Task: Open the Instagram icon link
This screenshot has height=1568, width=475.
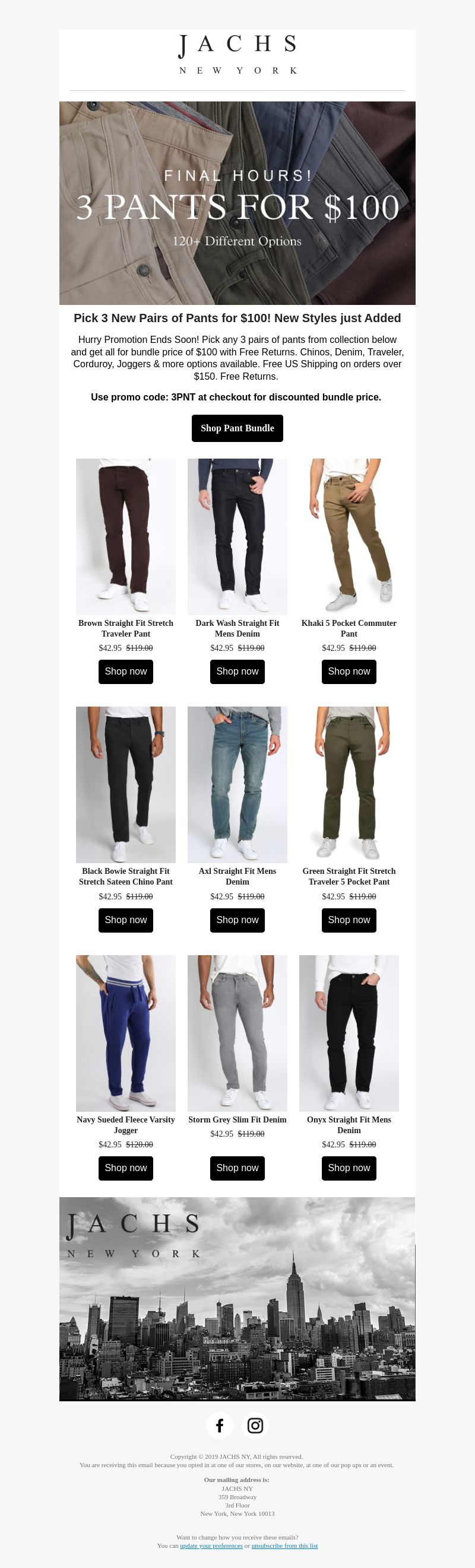Action: pos(255,1426)
